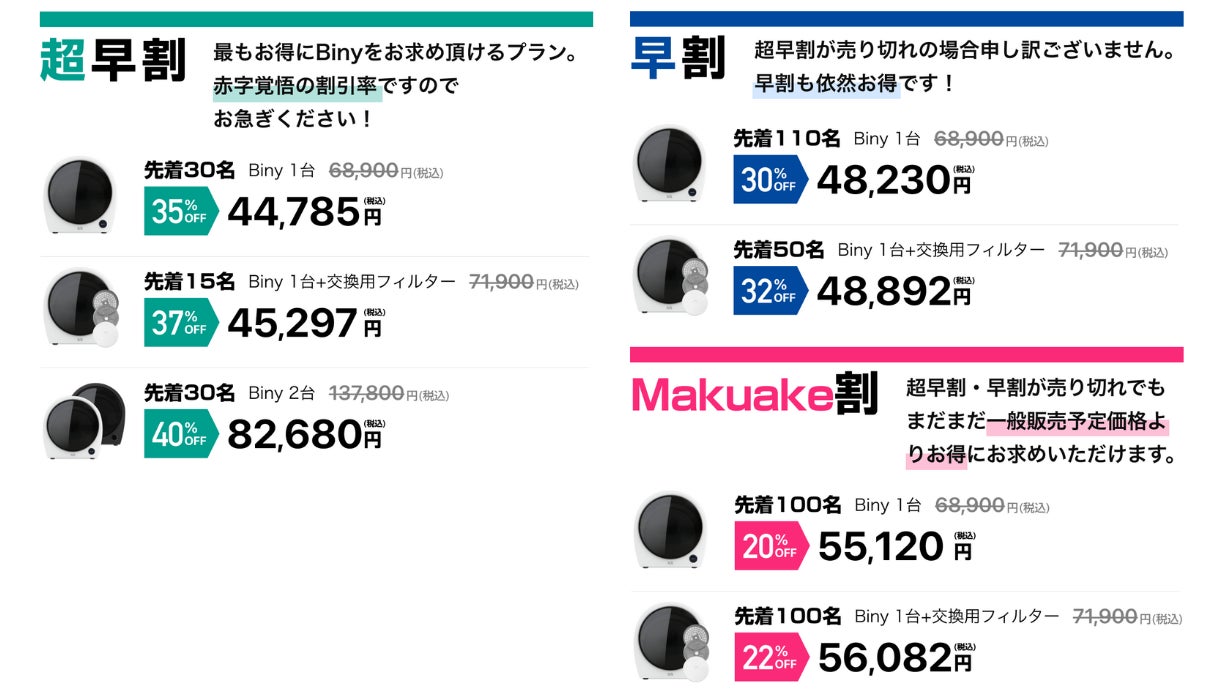Click the green 40% OFF badge

(x=181, y=433)
